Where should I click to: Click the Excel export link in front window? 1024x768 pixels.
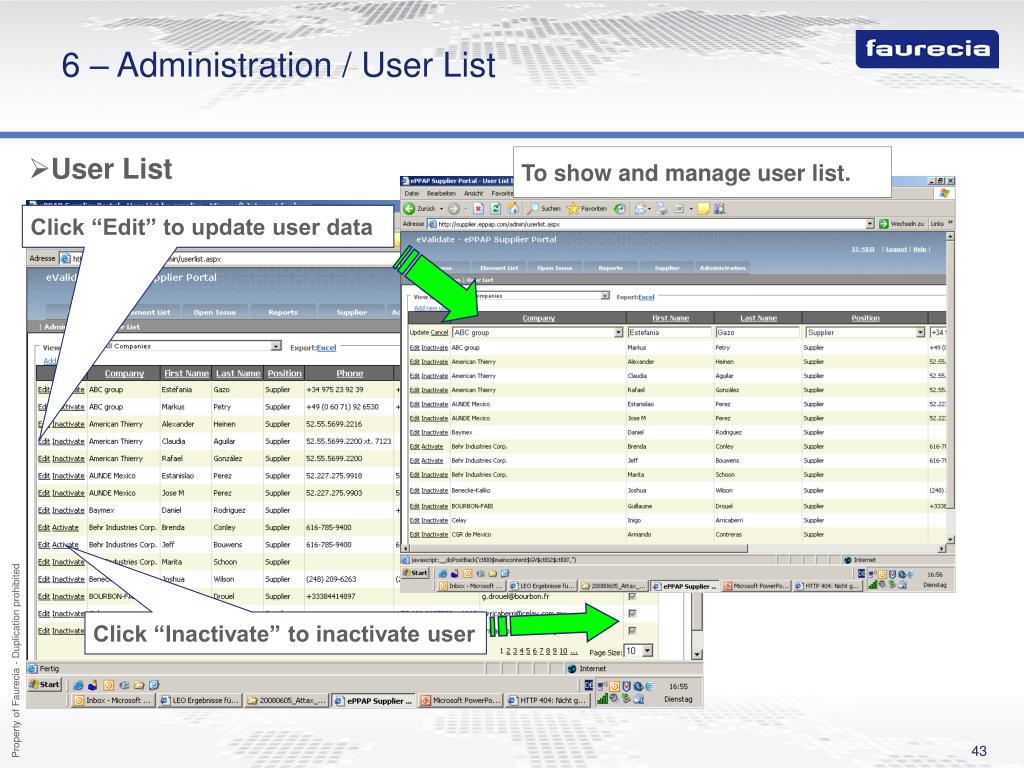click(646, 296)
